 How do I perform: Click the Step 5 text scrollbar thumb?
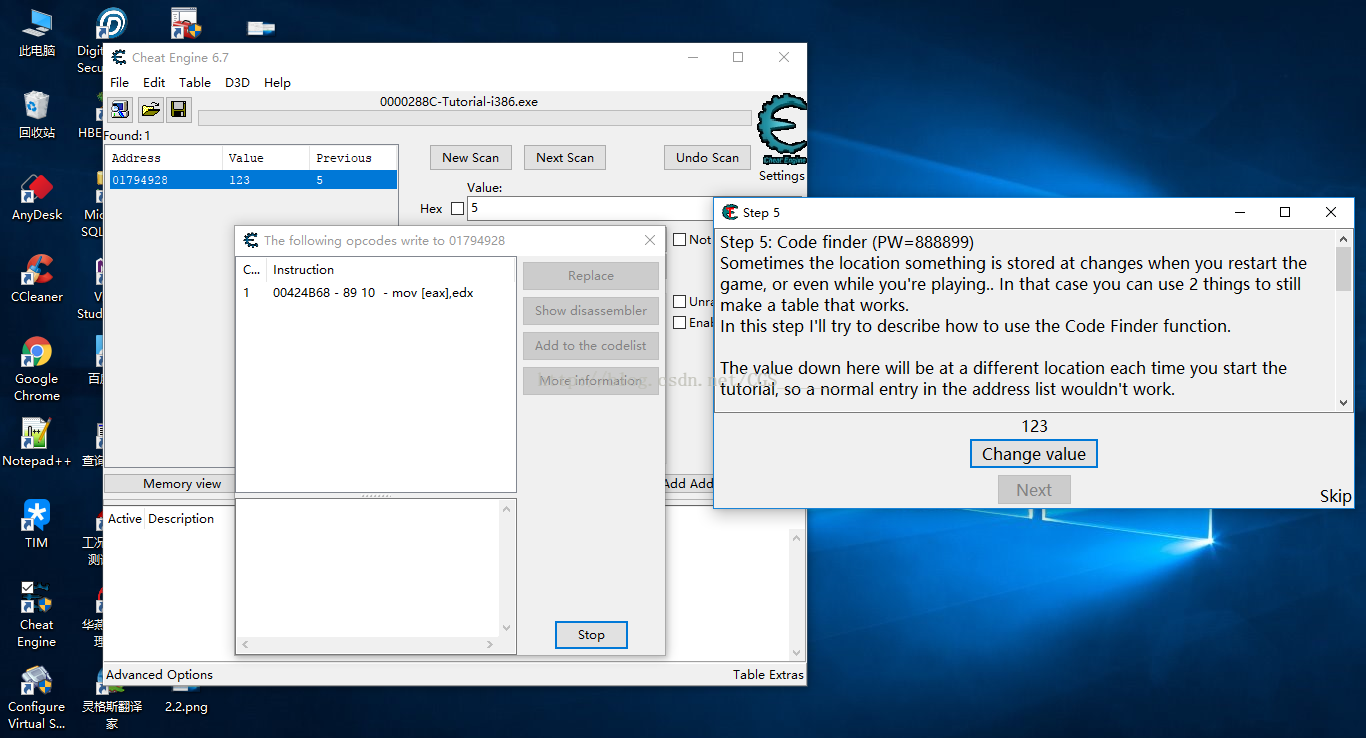[x=1344, y=268]
